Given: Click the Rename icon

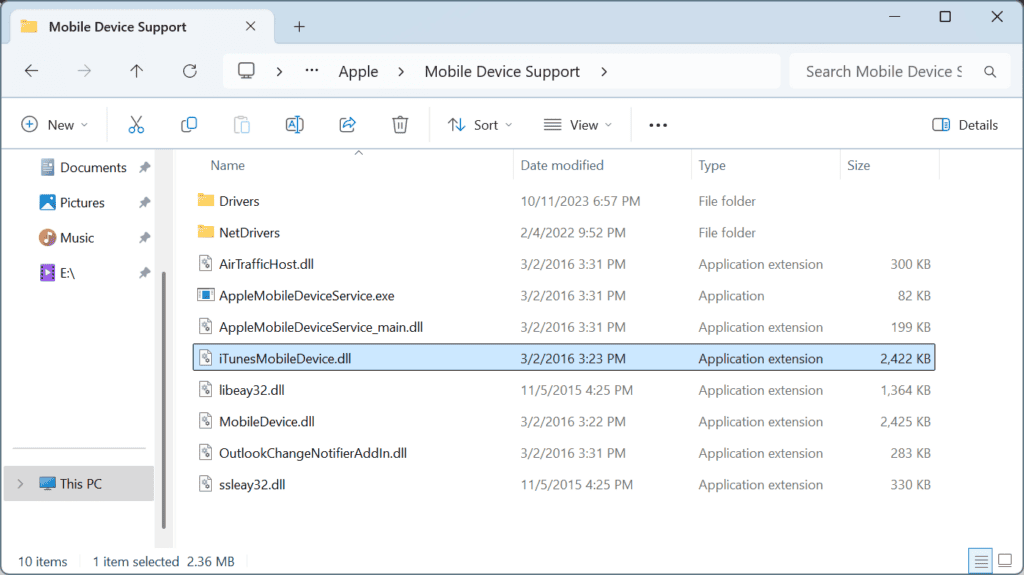Looking at the screenshot, I should [295, 125].
